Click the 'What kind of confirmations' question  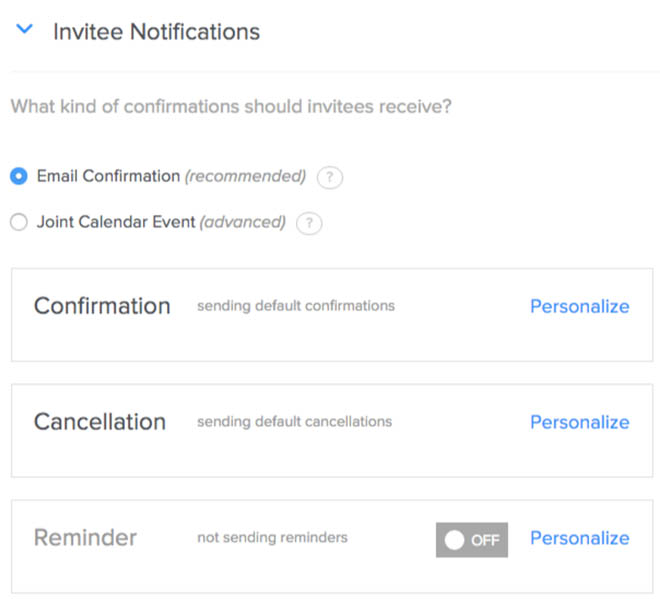(231, 105)
